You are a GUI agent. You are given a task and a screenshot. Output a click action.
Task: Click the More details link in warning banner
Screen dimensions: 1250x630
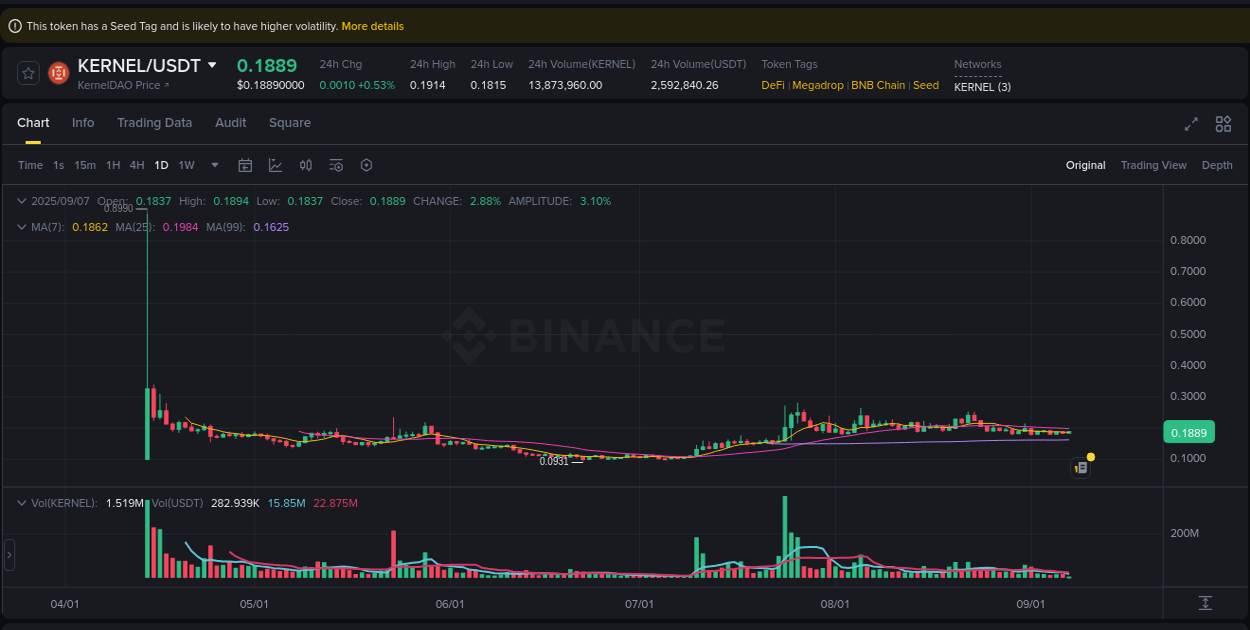[372, 26]
